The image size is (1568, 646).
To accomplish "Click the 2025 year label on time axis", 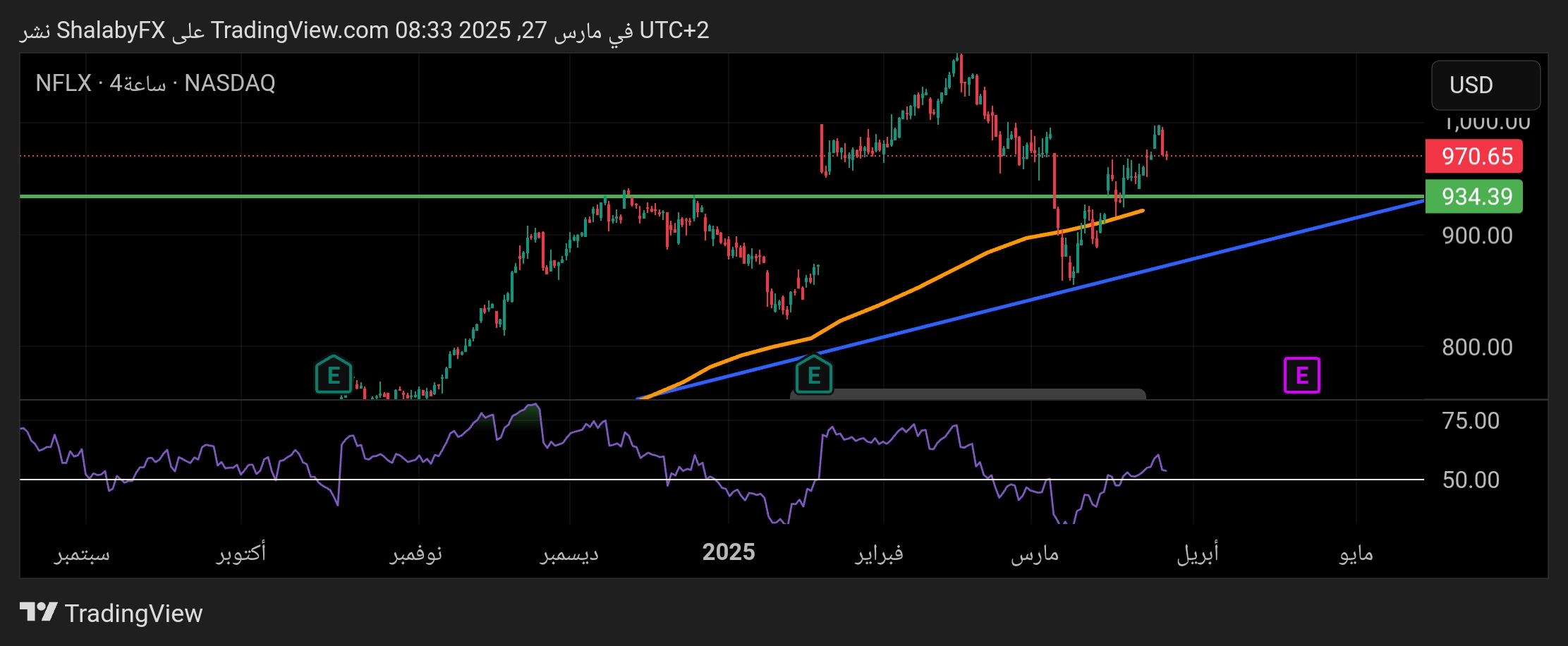I will [729, 551].
